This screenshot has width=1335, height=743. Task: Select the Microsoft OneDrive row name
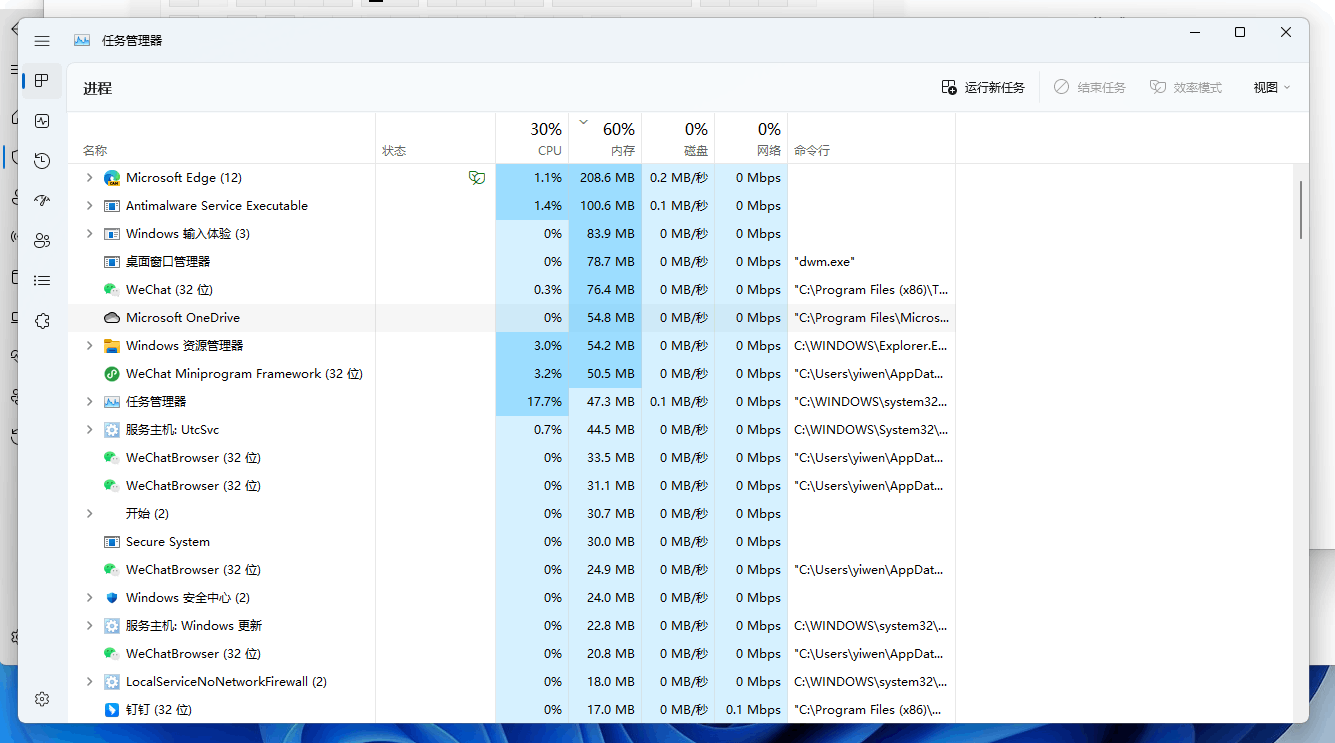pyautogui.click(x=183, y=318)
